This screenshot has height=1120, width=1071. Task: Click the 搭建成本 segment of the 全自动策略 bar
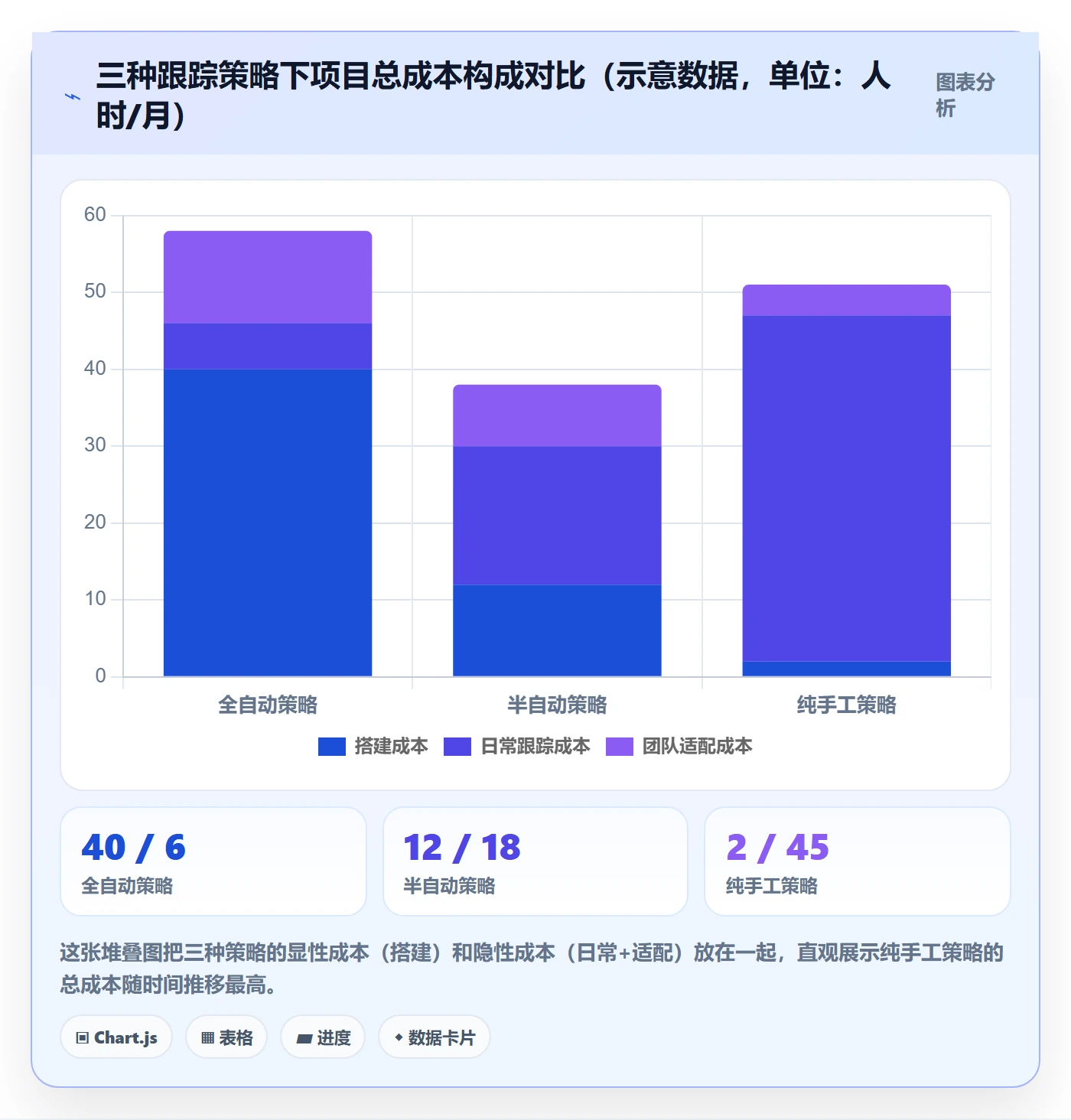[268, 523]
